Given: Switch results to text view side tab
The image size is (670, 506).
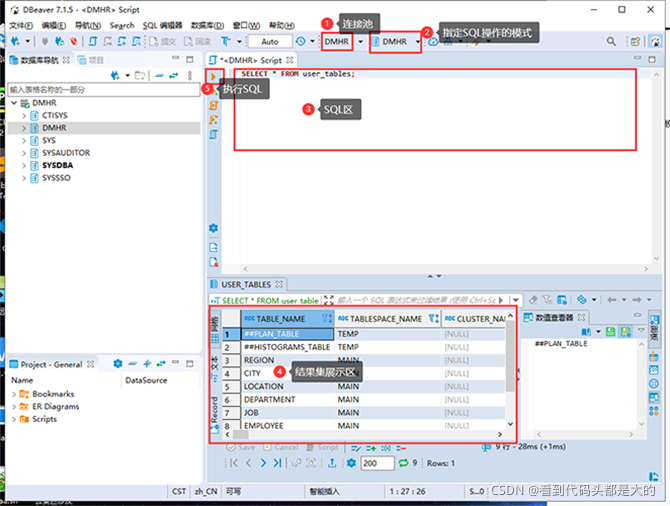Looking at the screenshot, I should (x=215, y=368).
